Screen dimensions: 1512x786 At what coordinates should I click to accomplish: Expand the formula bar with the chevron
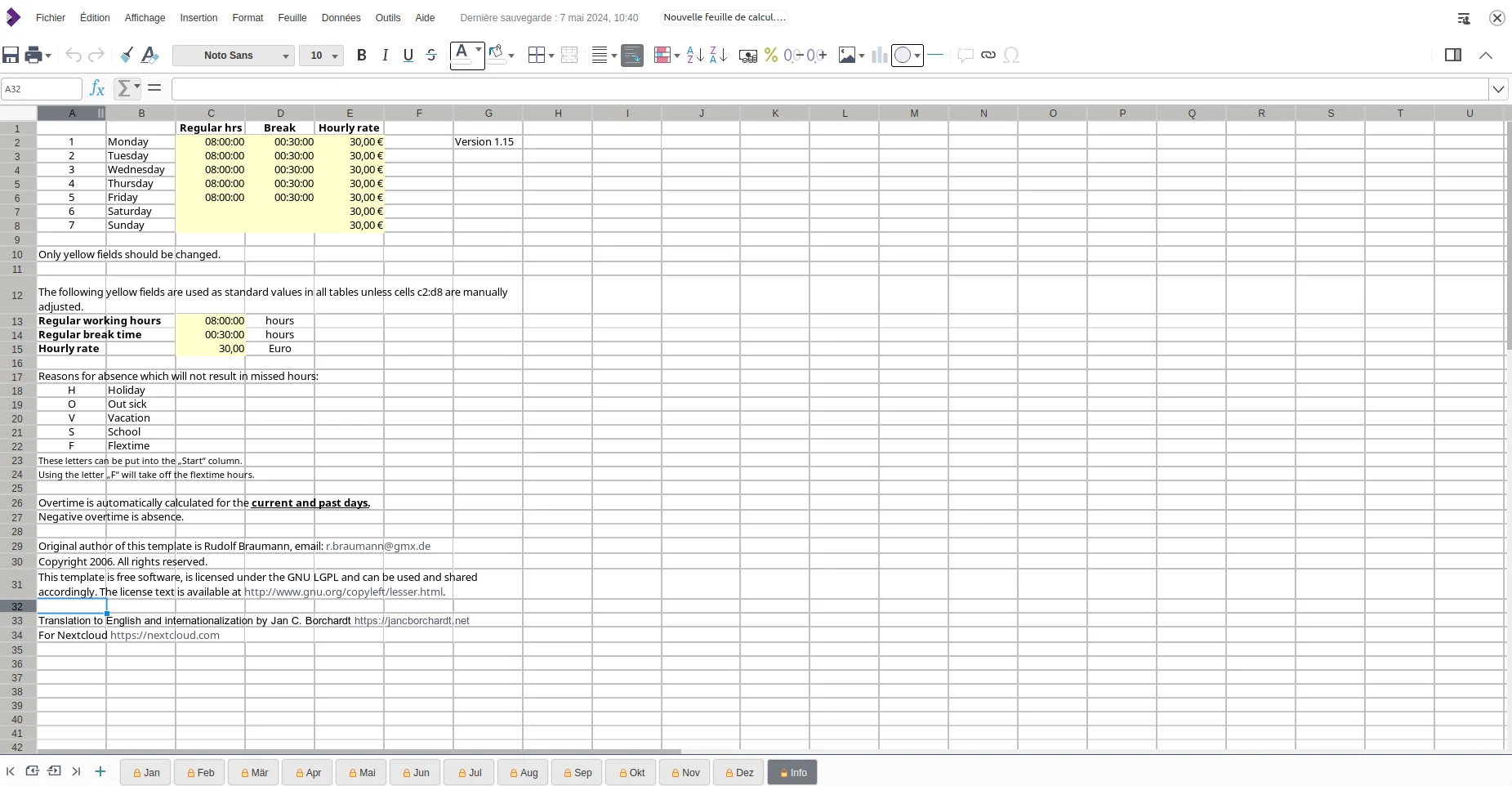(1498, 89)
